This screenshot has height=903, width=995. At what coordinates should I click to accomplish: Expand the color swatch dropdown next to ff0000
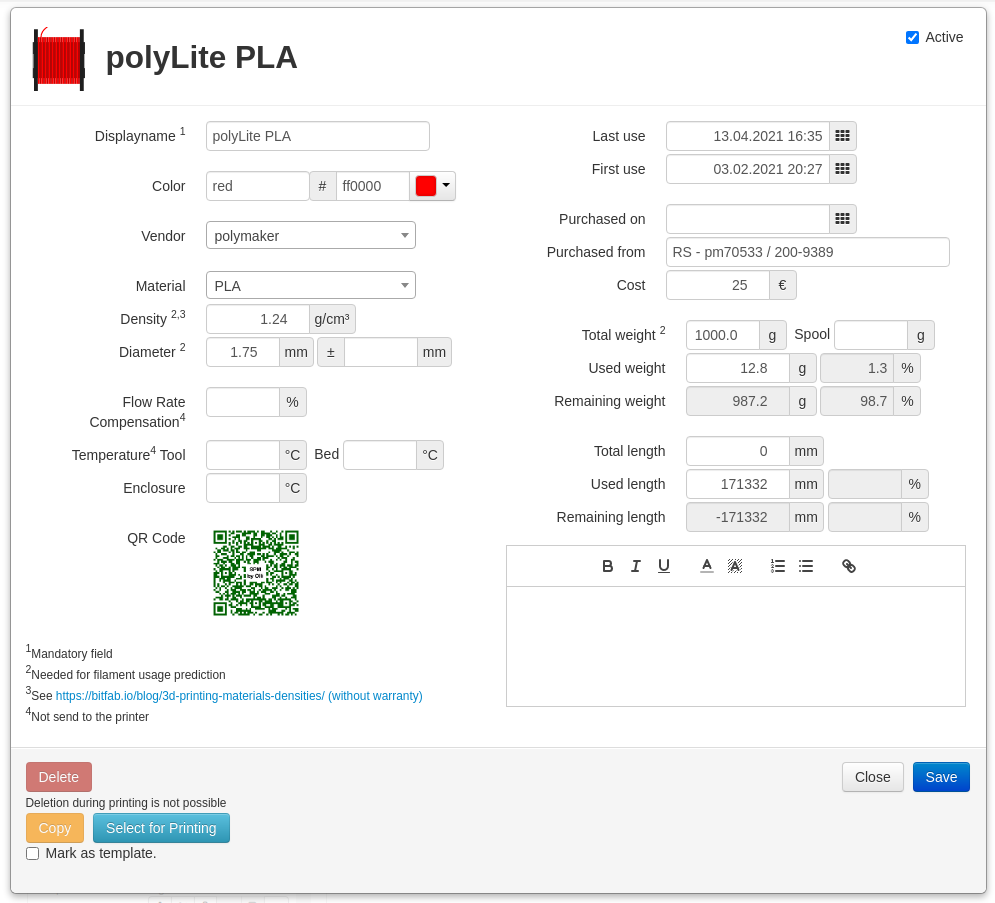coord(446,186)
